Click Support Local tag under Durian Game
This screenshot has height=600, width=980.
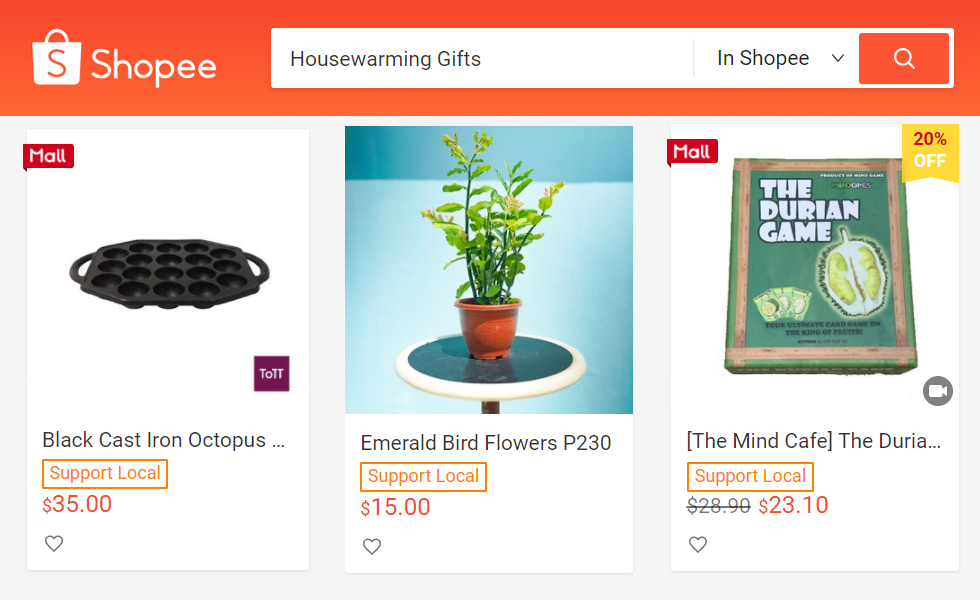(x=750, y=477)
